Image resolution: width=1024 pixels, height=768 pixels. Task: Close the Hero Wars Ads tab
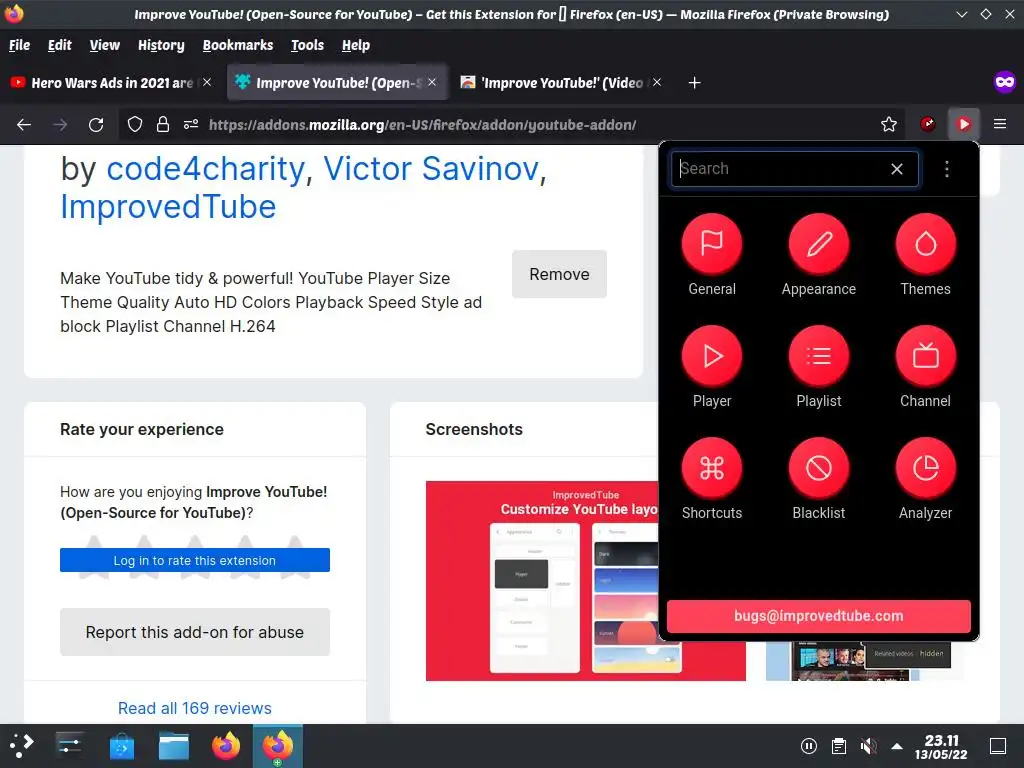[x=207, y=82]
